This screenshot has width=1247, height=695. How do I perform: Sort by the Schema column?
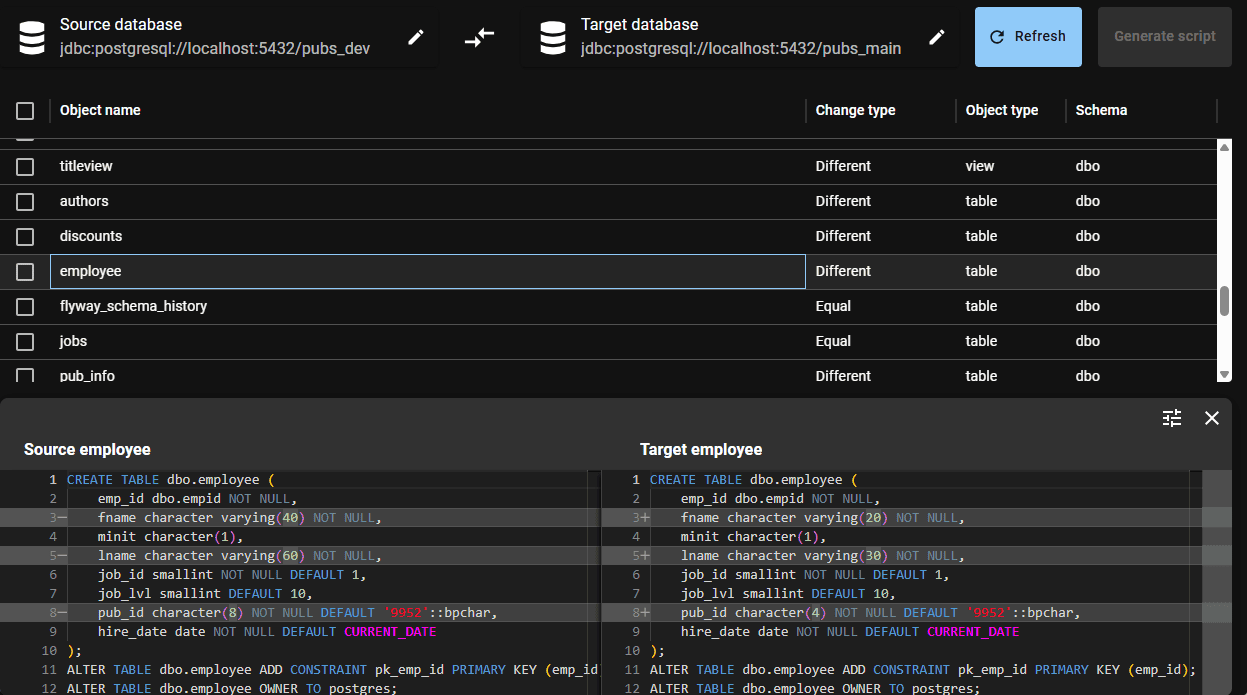pos(1101,110)
